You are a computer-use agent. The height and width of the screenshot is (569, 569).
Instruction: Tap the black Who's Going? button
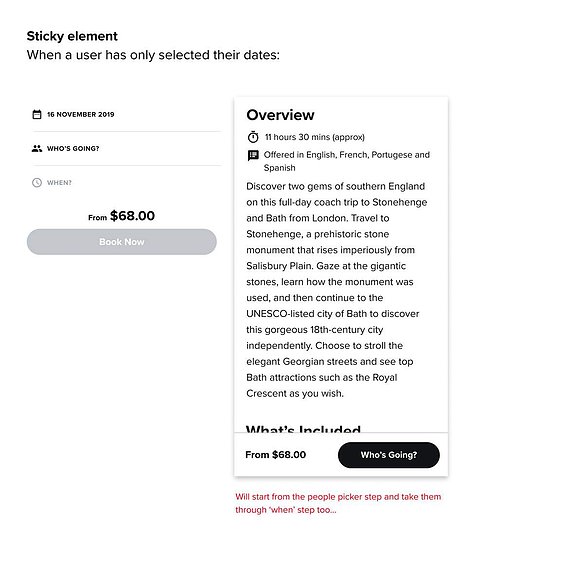pyautogui.click(x=389, y=455)
